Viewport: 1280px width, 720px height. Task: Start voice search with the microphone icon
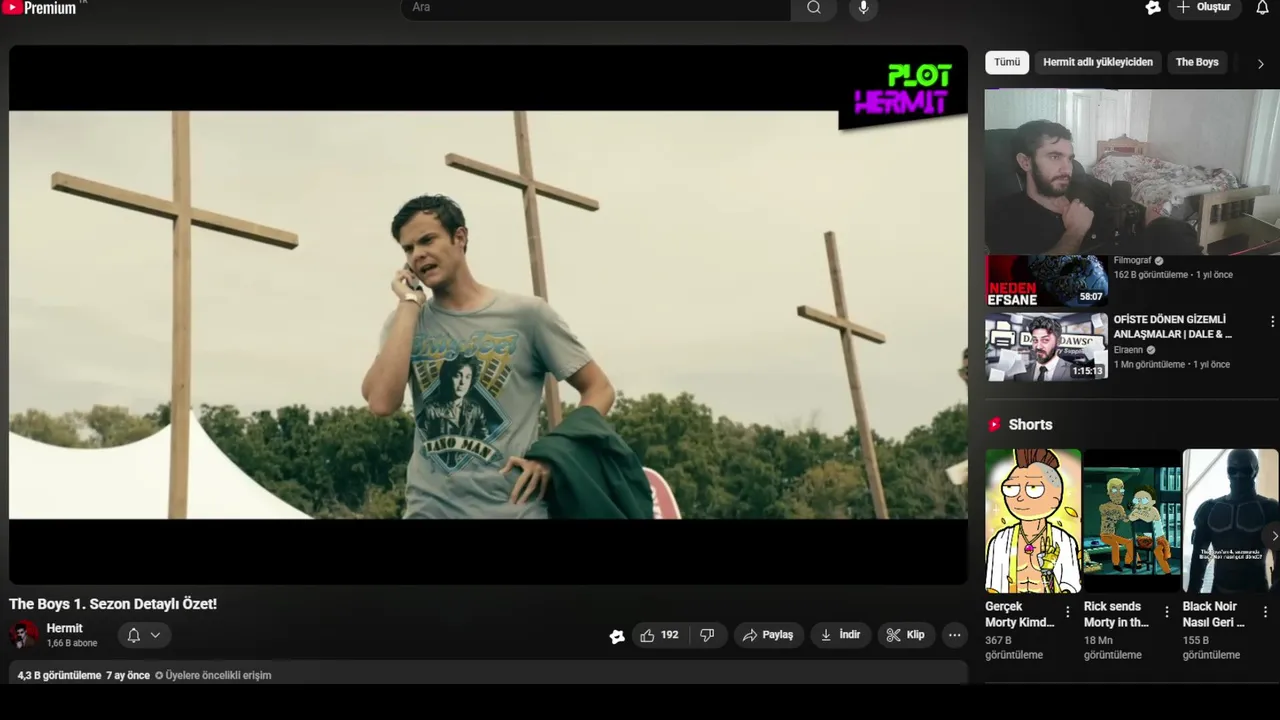tap(864, 8)
